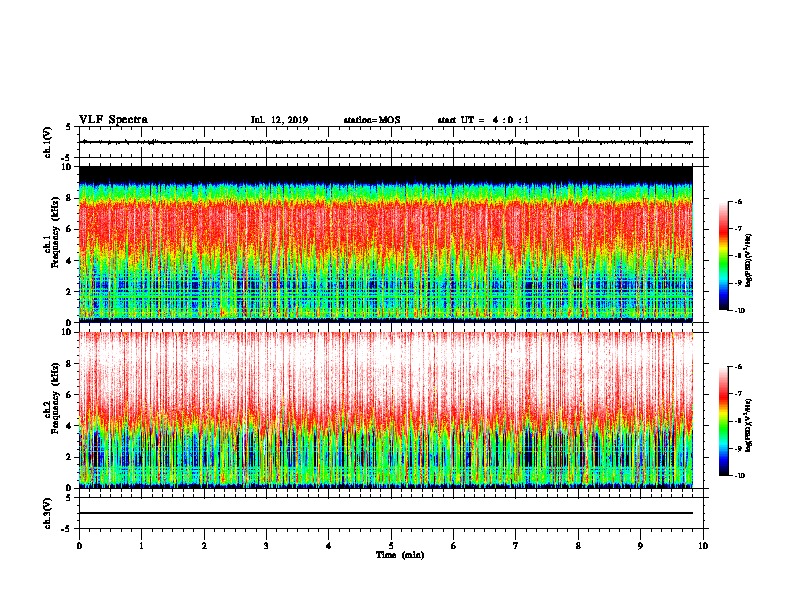Image resolution: width=792 pixels, height=612 pixels.
Task: Click time axis tick label '9'
Action: [640, 546]
